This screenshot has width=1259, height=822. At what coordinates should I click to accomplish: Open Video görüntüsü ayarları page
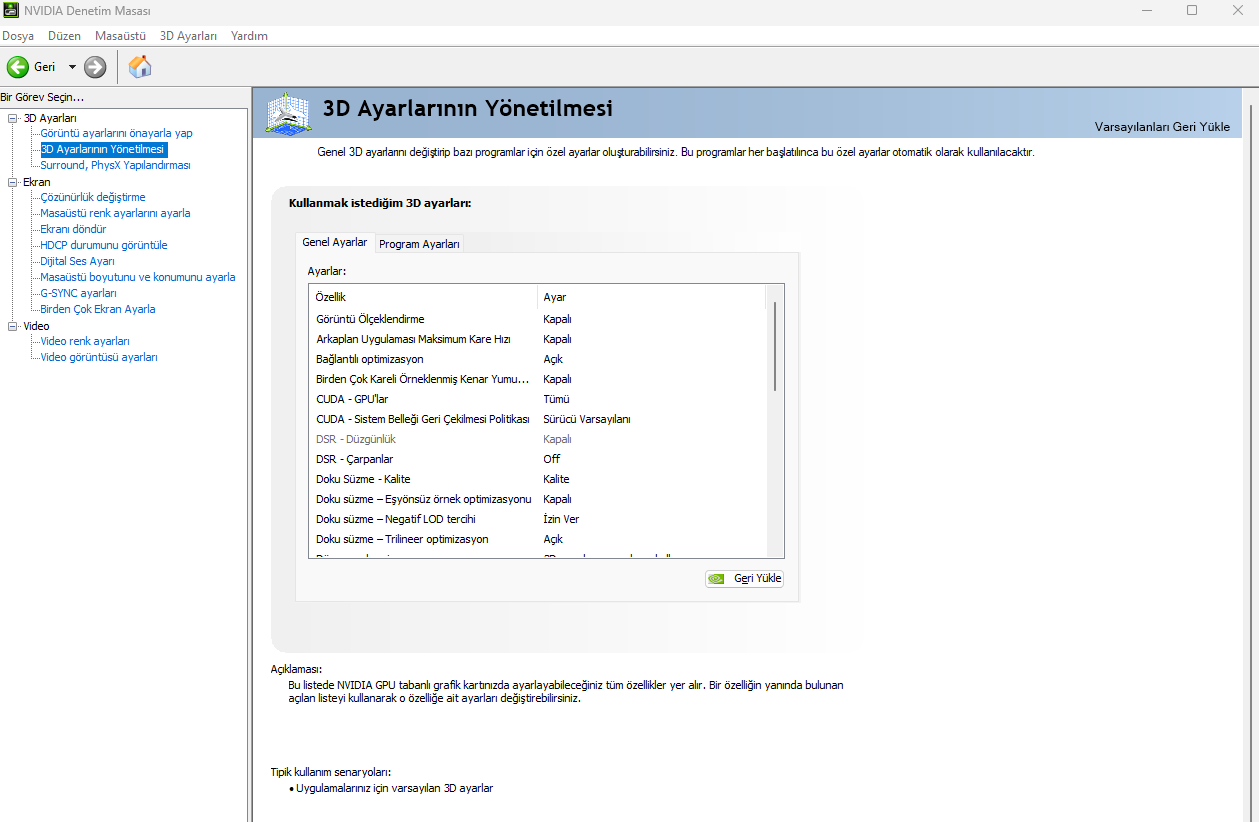tap(99, 357)
